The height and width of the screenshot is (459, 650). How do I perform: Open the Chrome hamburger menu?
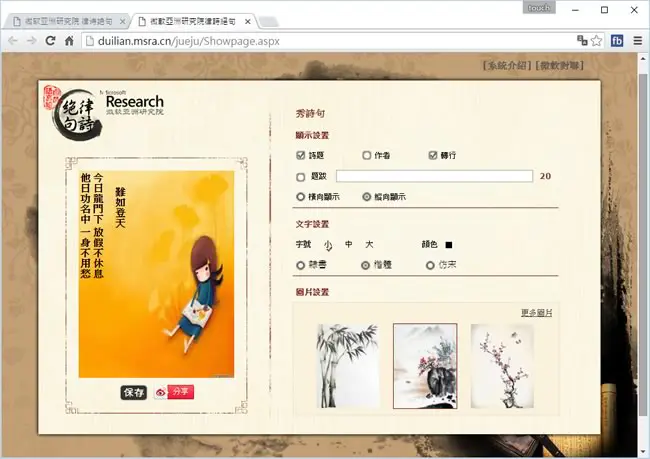tap(638, 41)
